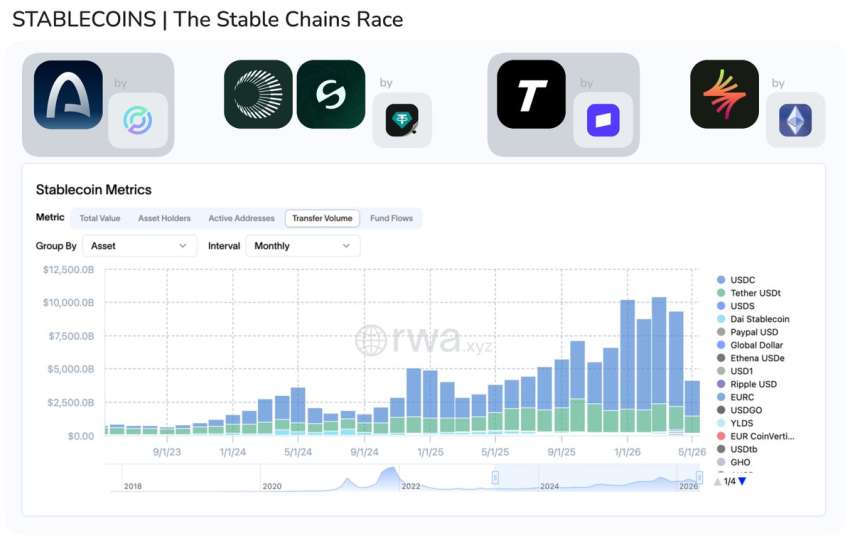This screenshot has width=850, height=541.
Task: Select the Plasma swirl logo icon
Action: click(x=258, y=94)
